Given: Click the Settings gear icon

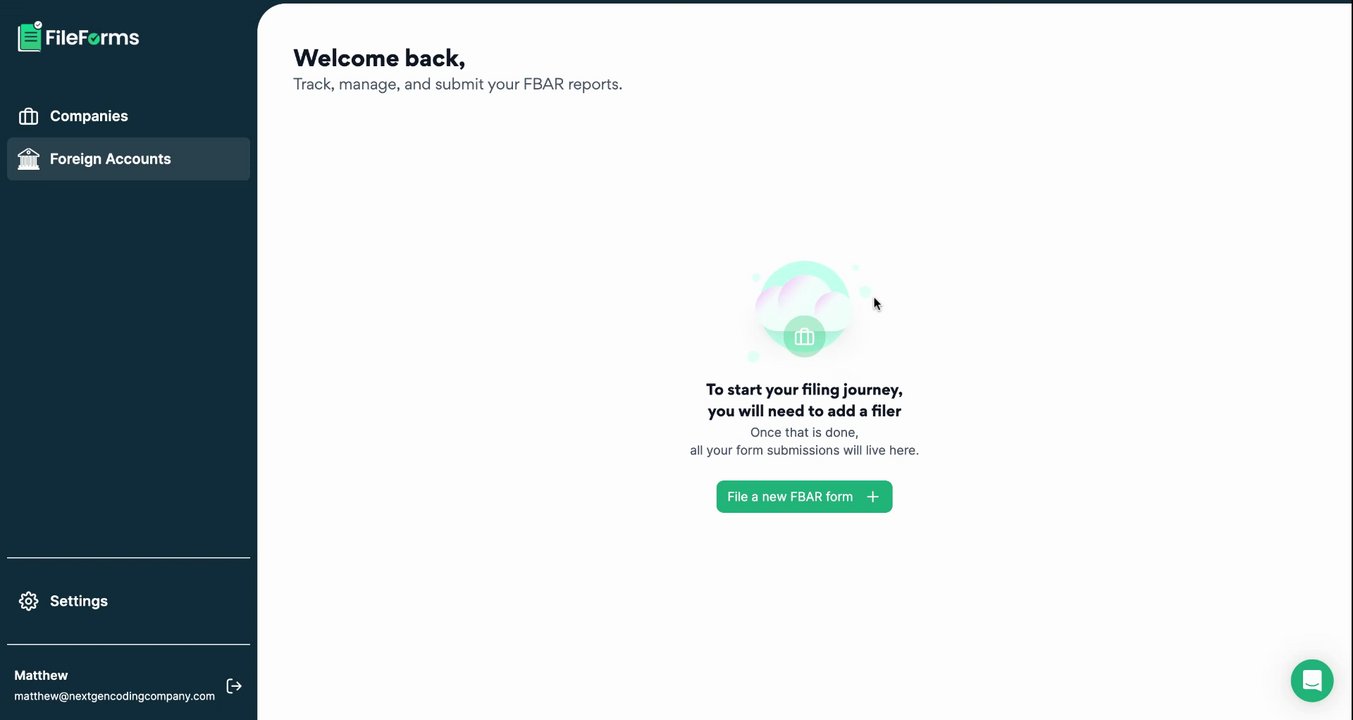Looking at the screenshot, I should [29, 601].
